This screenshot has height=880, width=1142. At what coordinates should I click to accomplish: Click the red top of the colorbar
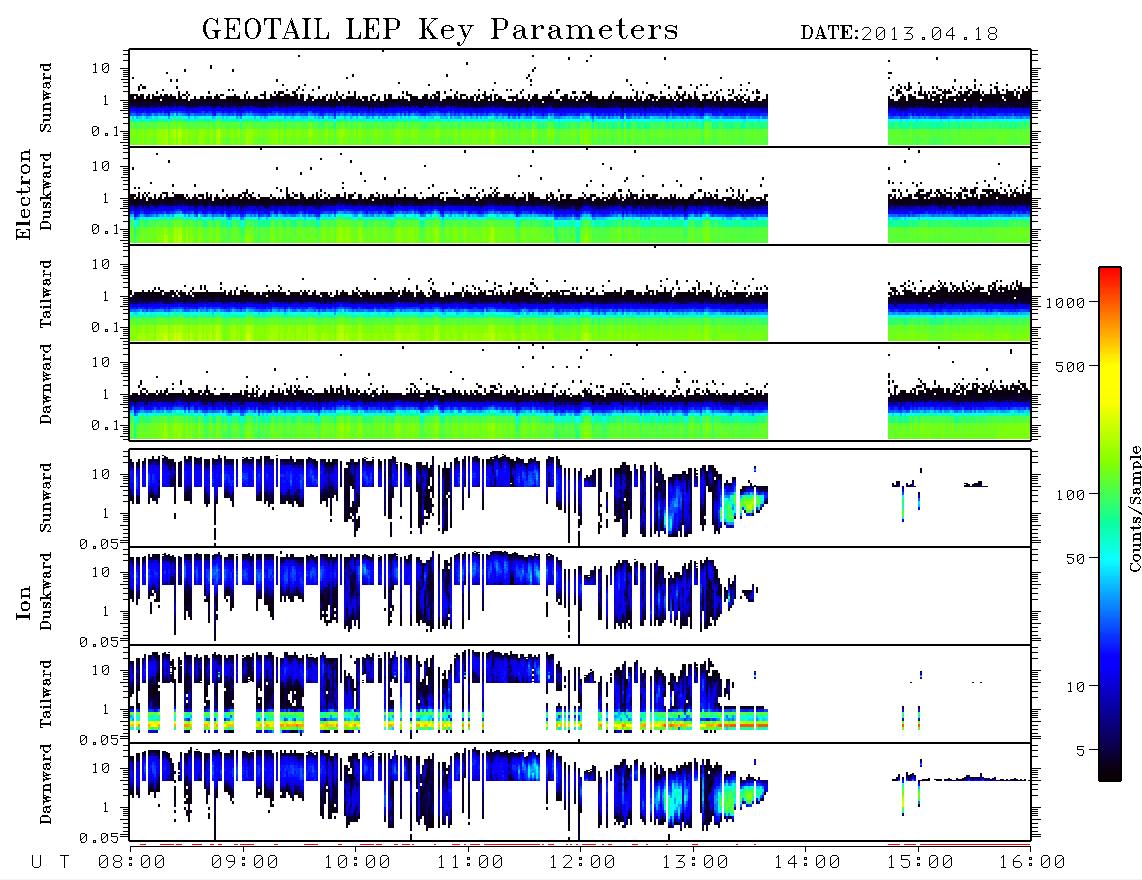click(1110, 274)
